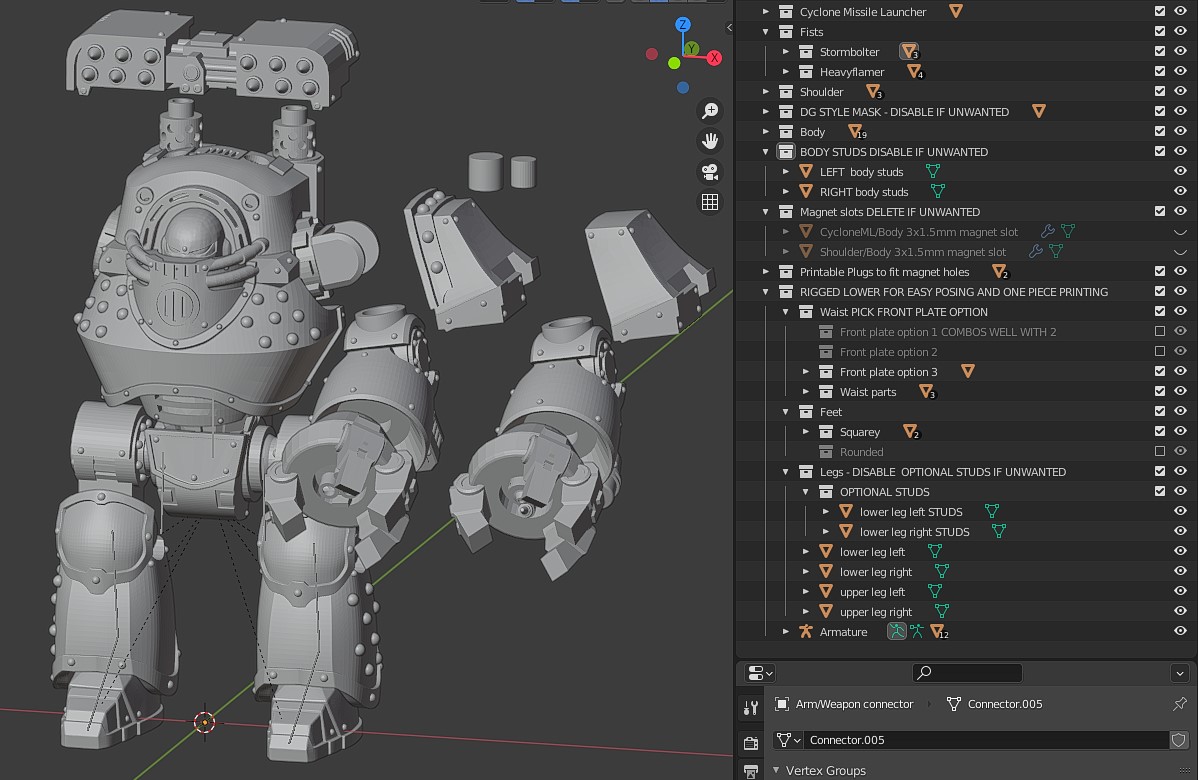Enable the Rounded feet checkbox
This screenshot has width=1198, height=780.
pyautogui.click(x=1159, y=451)
